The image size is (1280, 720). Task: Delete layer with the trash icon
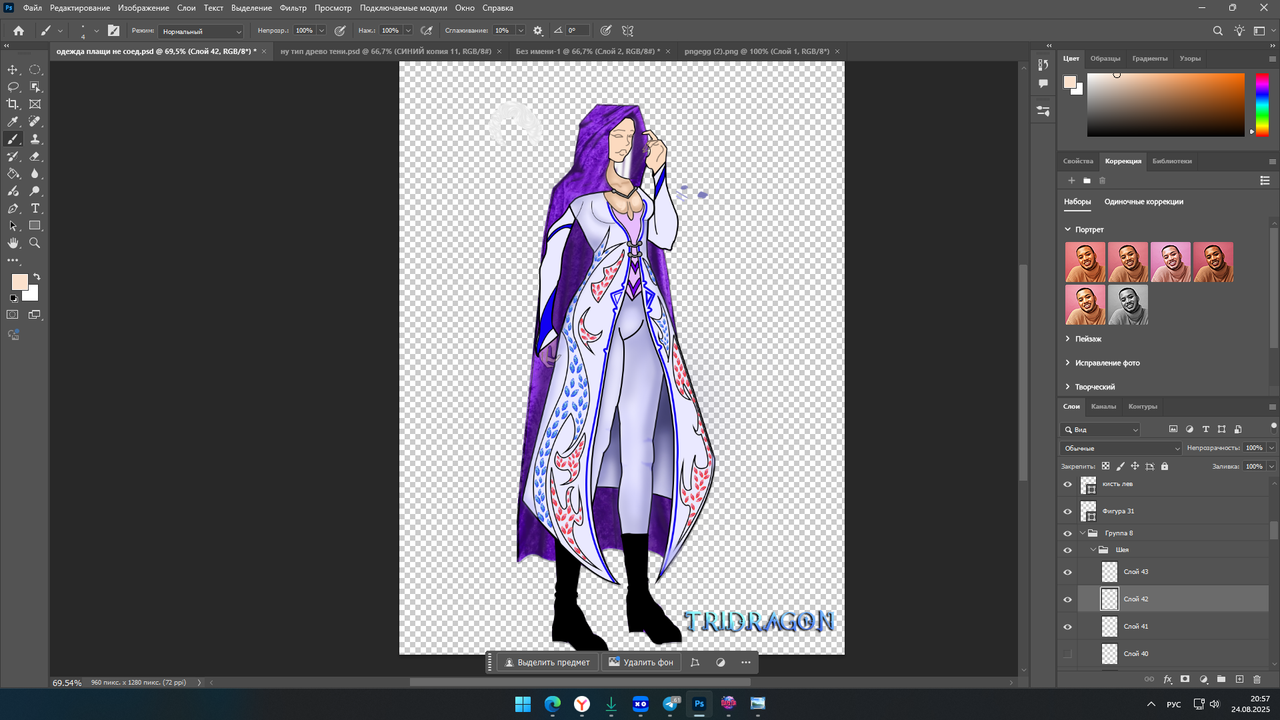click(1257, 679)
